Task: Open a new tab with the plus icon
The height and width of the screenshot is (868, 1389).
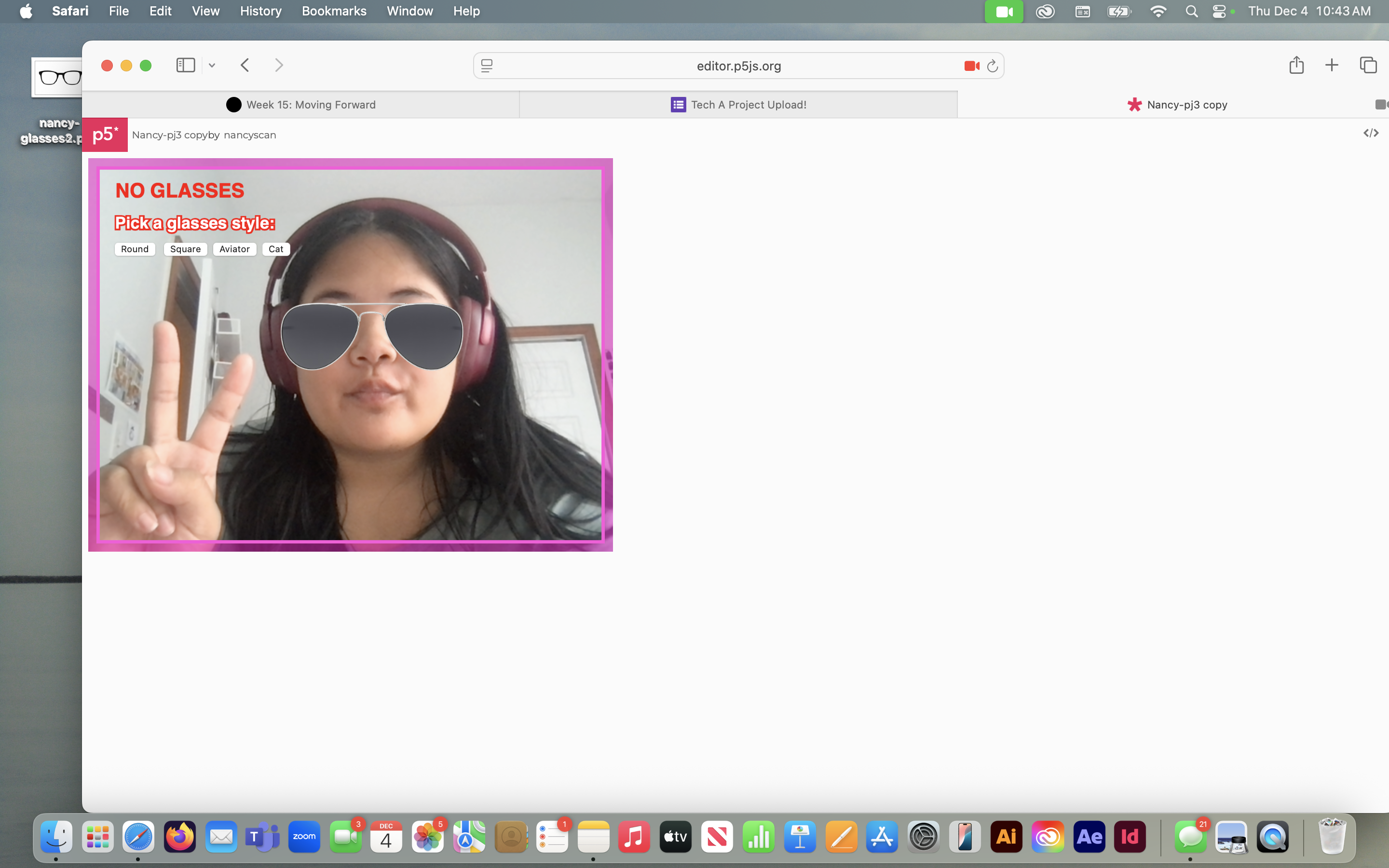Action: [1332, 65]
